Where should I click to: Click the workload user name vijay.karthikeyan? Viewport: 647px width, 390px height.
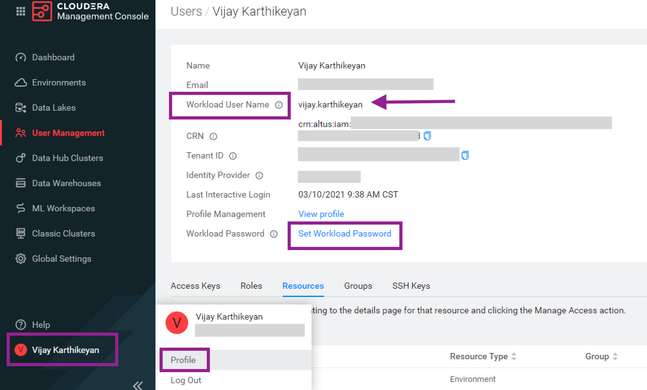pos(330,105)
